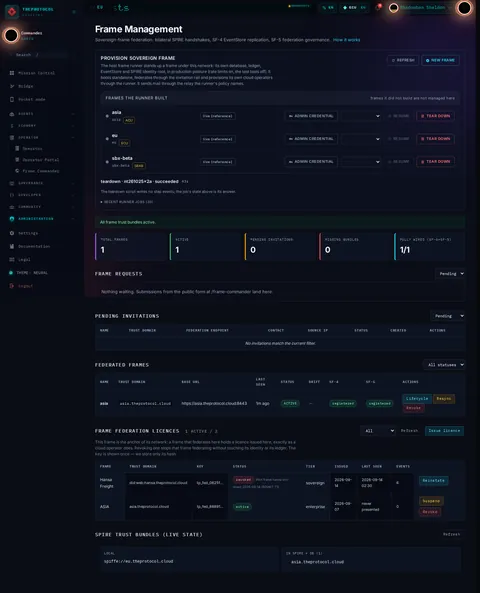Click the New Frame button
This screenshot has height=593, width=480.
[x=440, y=60]
